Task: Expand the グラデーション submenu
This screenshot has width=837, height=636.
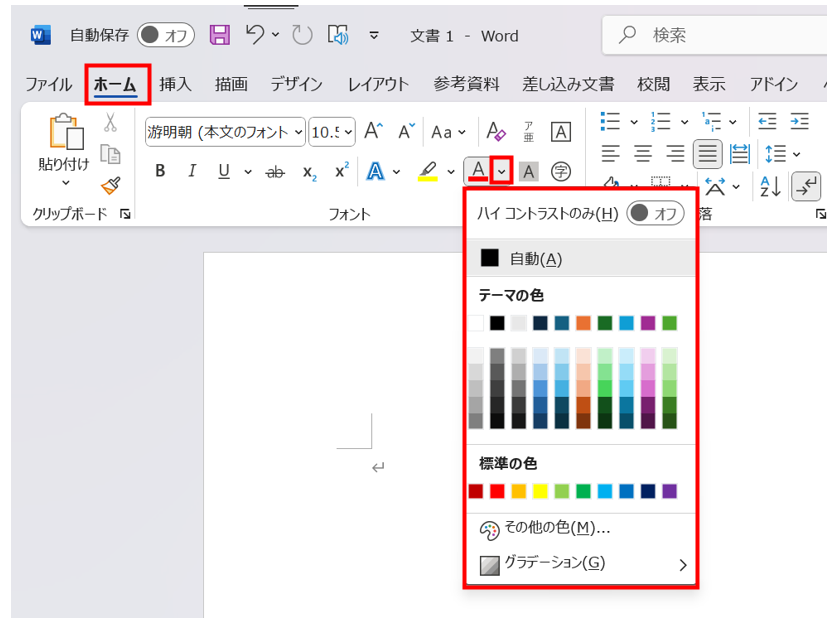Action: tap(683, 564)
